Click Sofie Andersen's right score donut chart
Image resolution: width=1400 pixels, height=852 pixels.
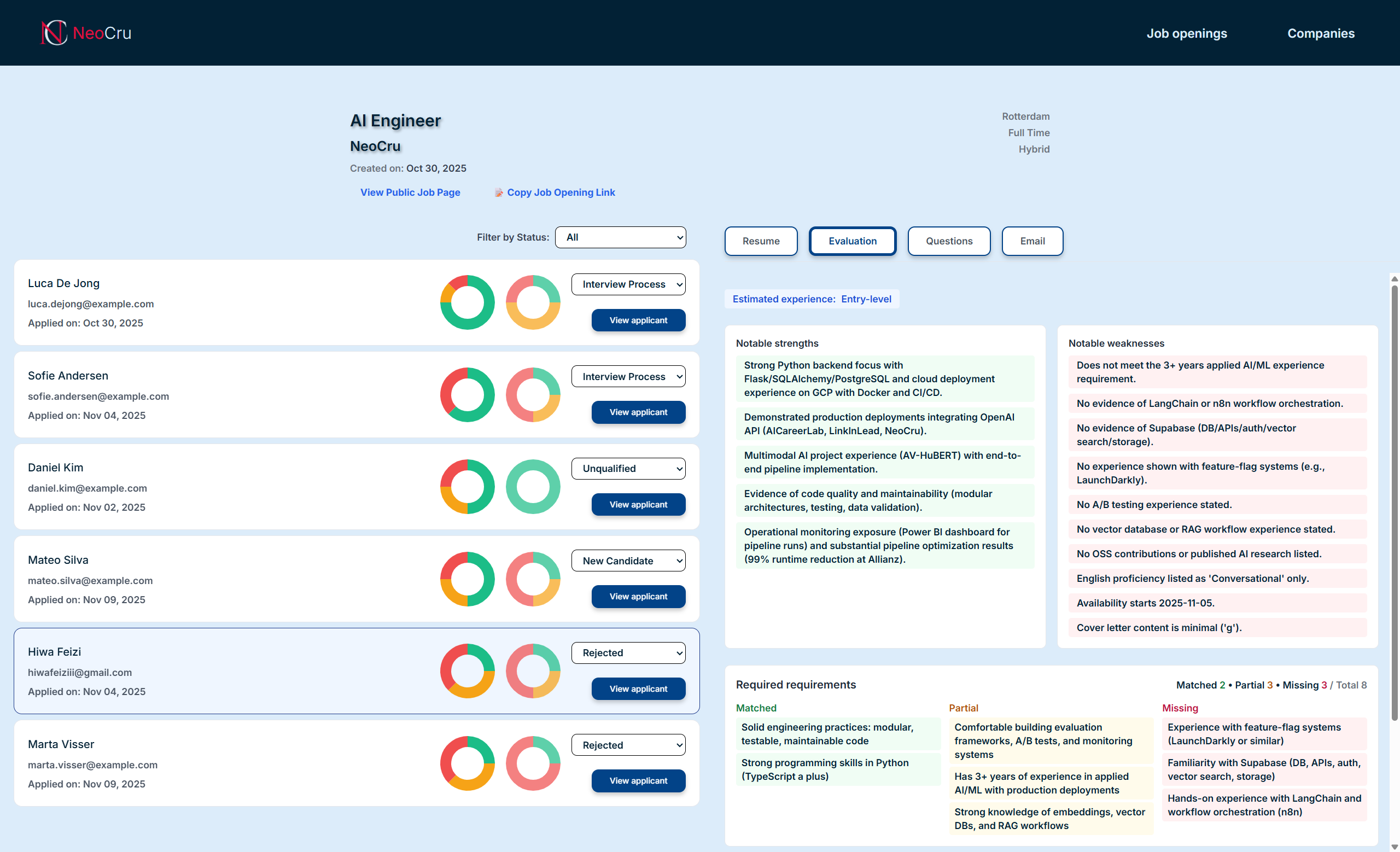533,394
